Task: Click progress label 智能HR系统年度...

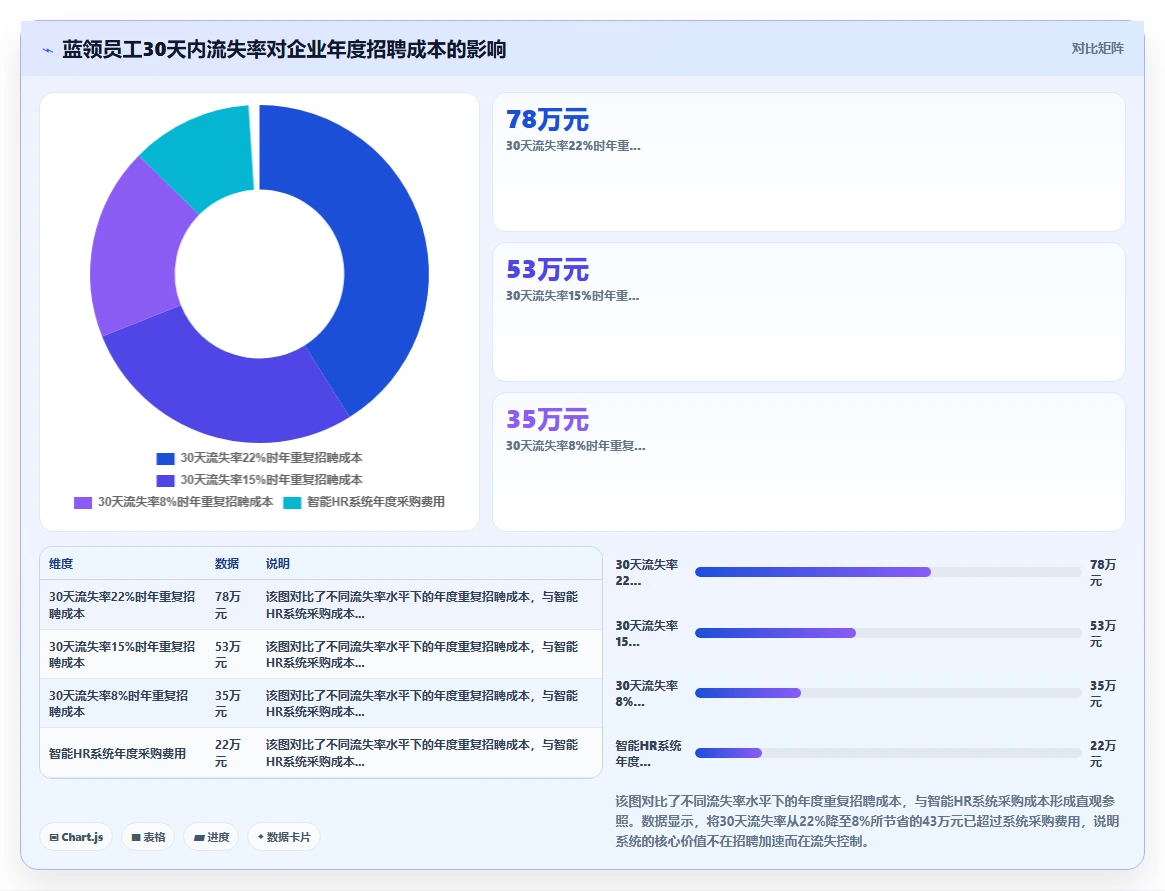Action: point(648,754)
